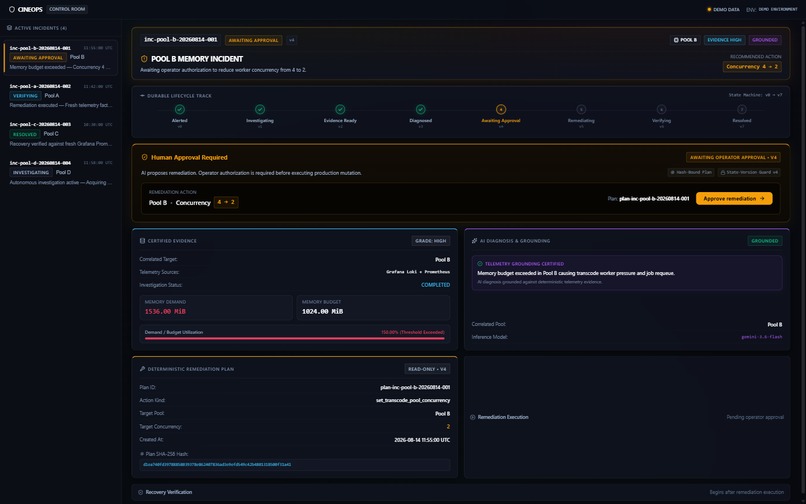806x504 pixels.
Task: Click the Recommended Action Concurrency 4 → 2 chip
Action: click(752, 67)
